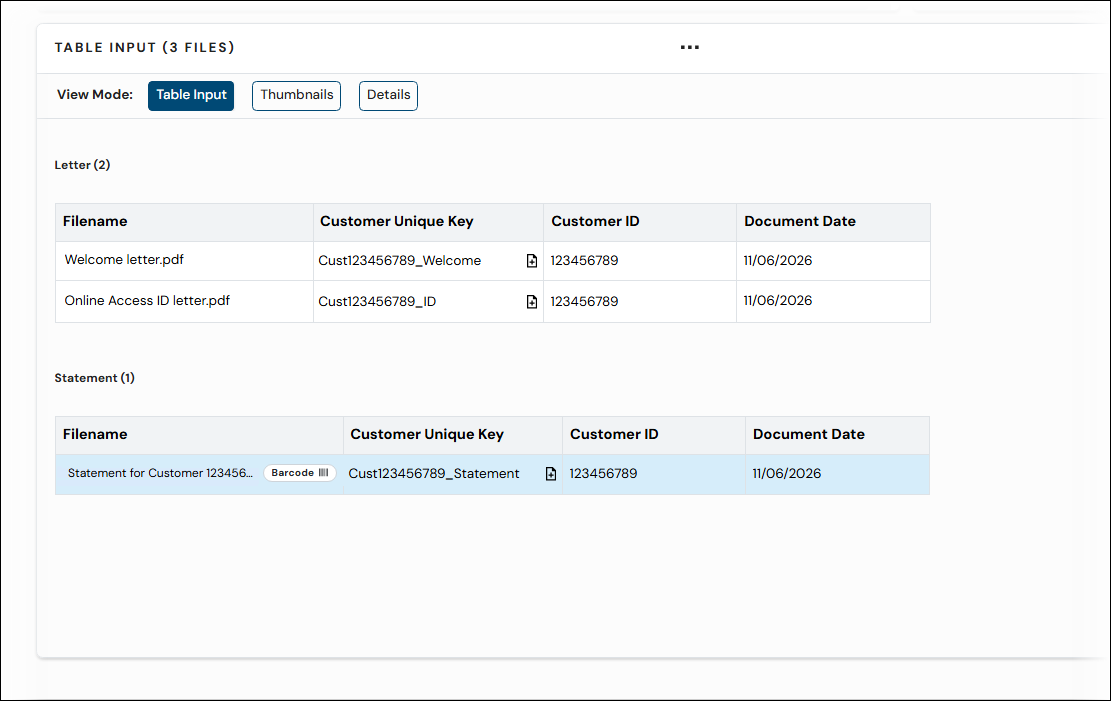Click the Letter (2) group heading
The image size is (1111, 701).
coord(82,165)
